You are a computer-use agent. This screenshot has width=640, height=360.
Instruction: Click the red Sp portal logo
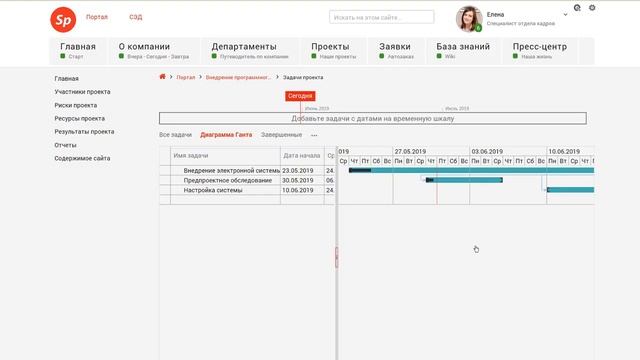coord(63,20)
